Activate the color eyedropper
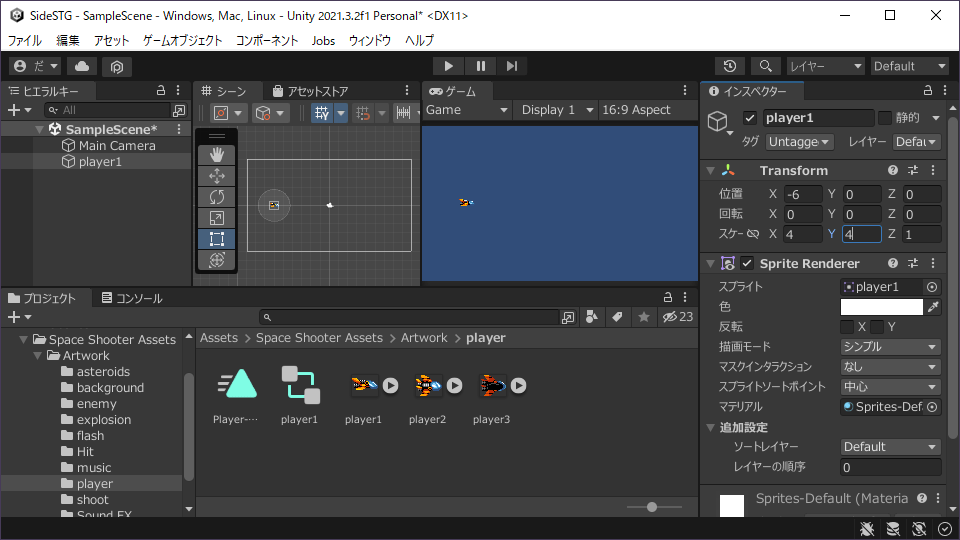 click(x=933, y=307)
